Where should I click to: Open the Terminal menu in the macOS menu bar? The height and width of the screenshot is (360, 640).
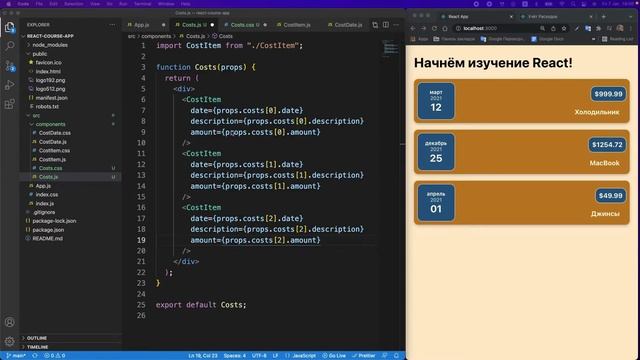[142, 4]
